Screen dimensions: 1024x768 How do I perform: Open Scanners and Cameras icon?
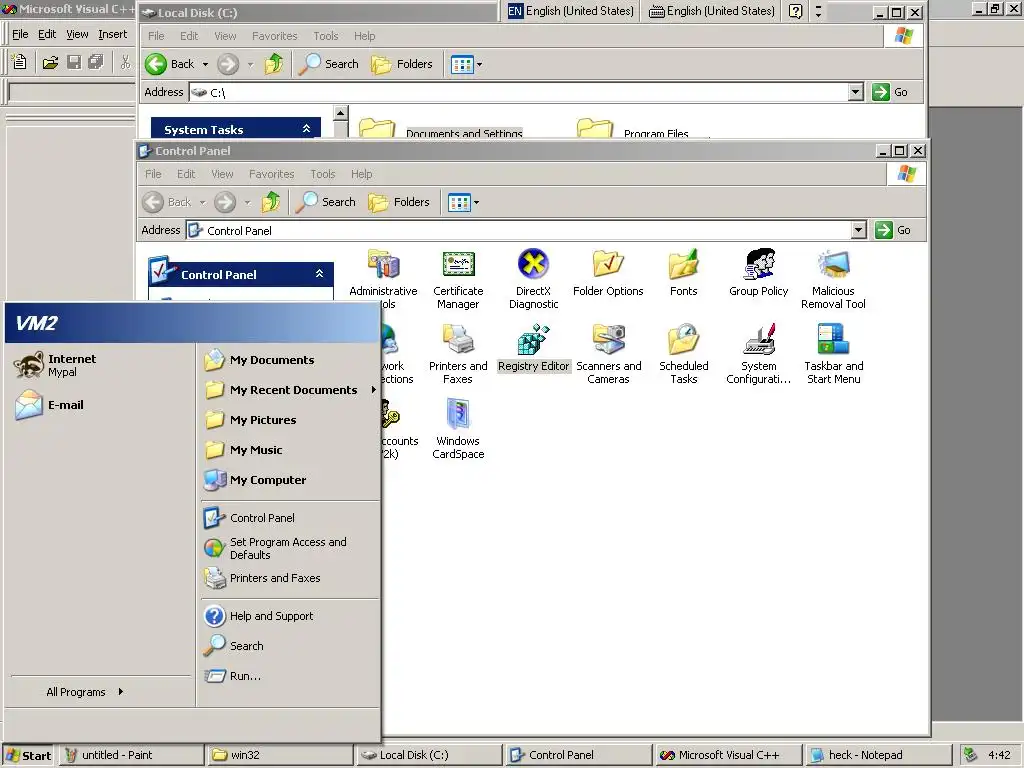coord(608,354)
